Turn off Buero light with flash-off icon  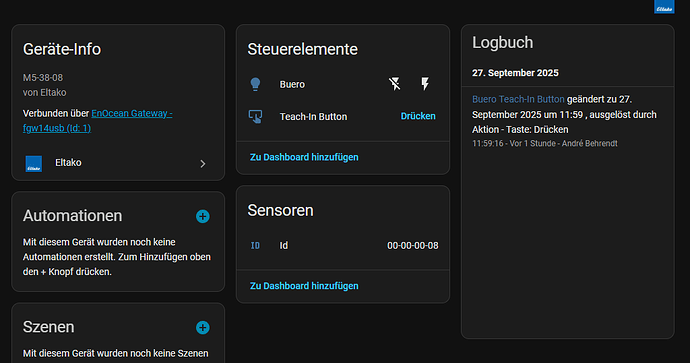pos(395,84)
